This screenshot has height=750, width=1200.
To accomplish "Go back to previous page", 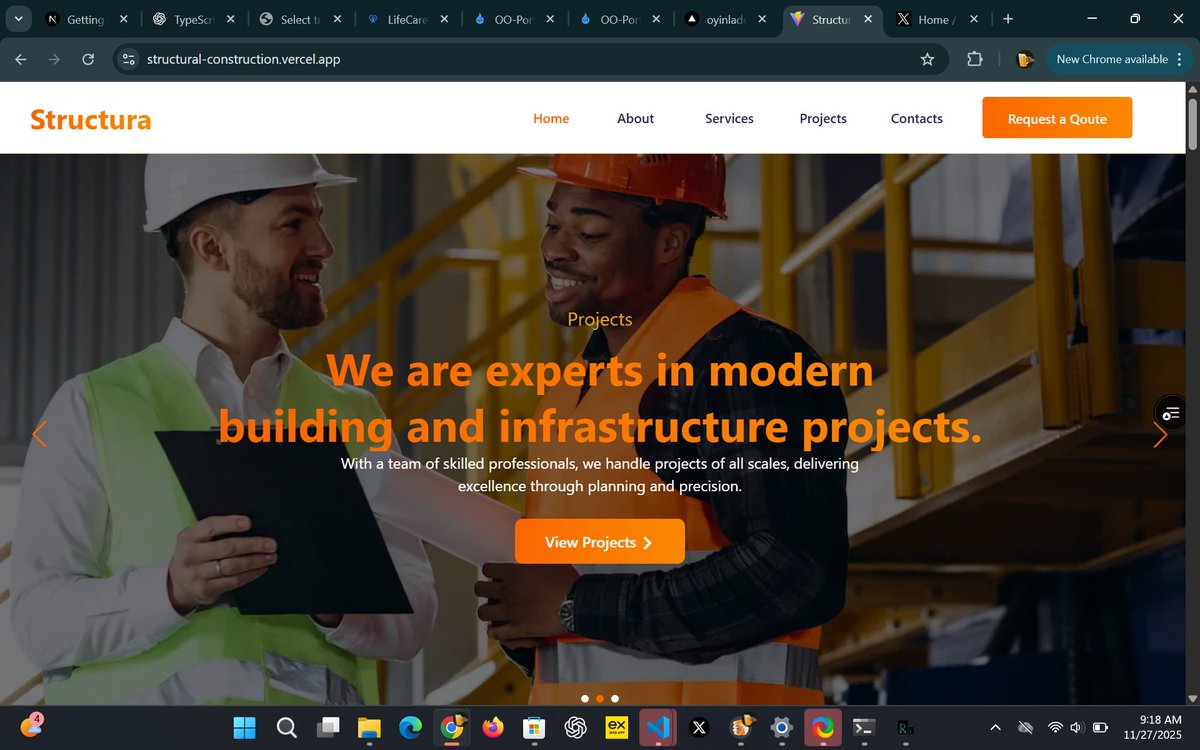I will pyautogui.click(x=21, y=59).
